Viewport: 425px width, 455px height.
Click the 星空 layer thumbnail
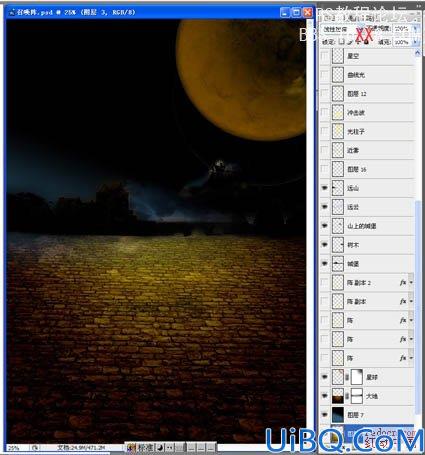338,56
